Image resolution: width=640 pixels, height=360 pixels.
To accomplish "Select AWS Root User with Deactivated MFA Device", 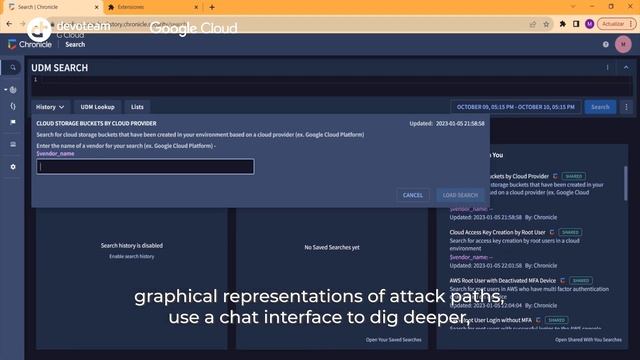I will tap(502, 280).
